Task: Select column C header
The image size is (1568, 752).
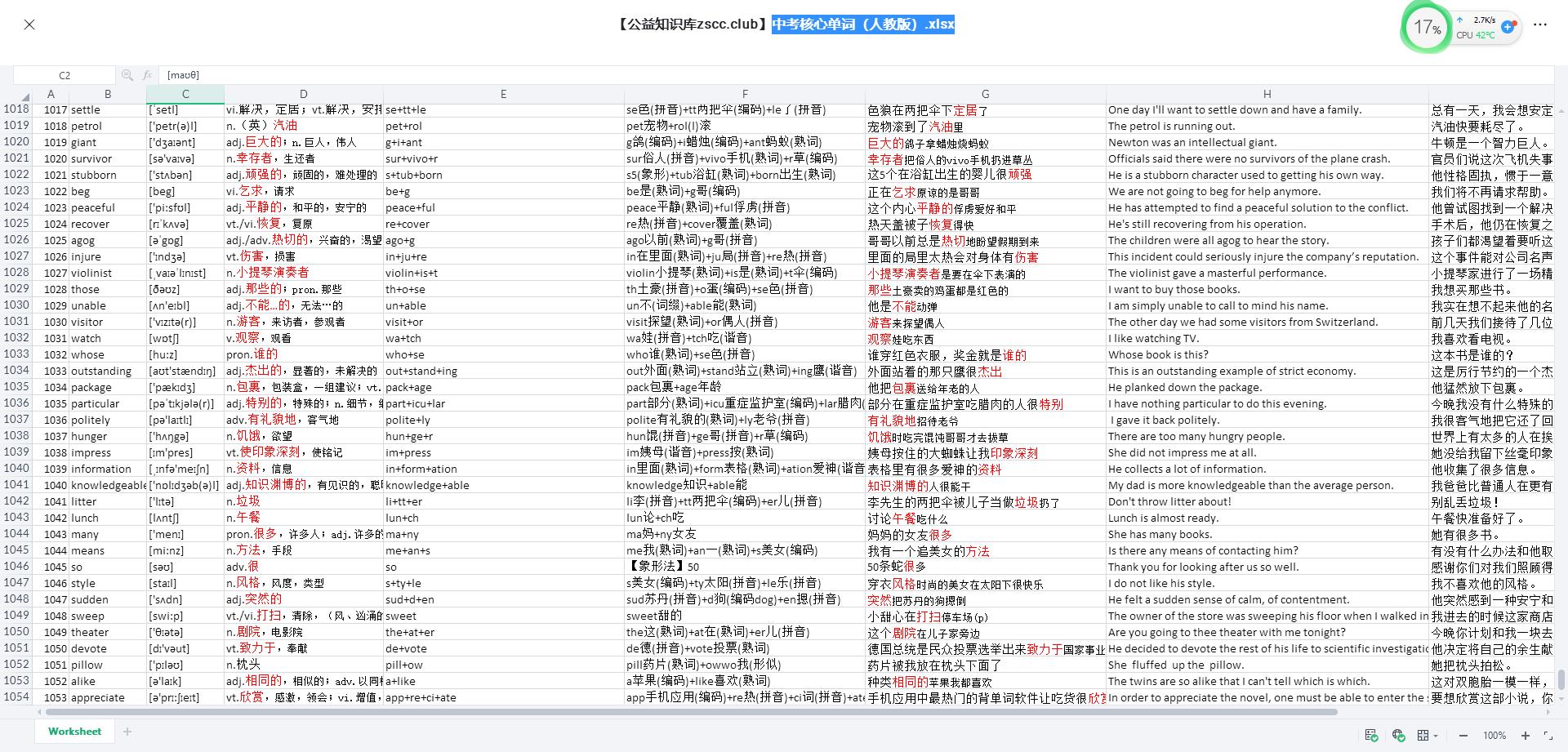Action: 185,93
